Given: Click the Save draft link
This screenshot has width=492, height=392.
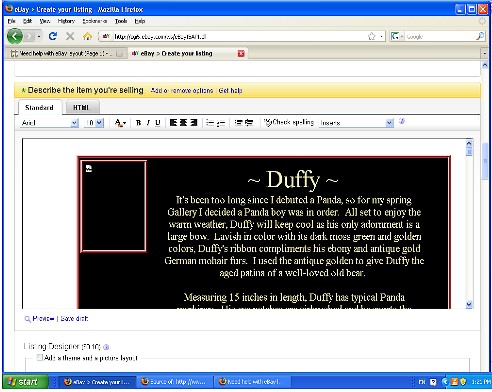Looking at the screenshot, I should tap(74, 319).
